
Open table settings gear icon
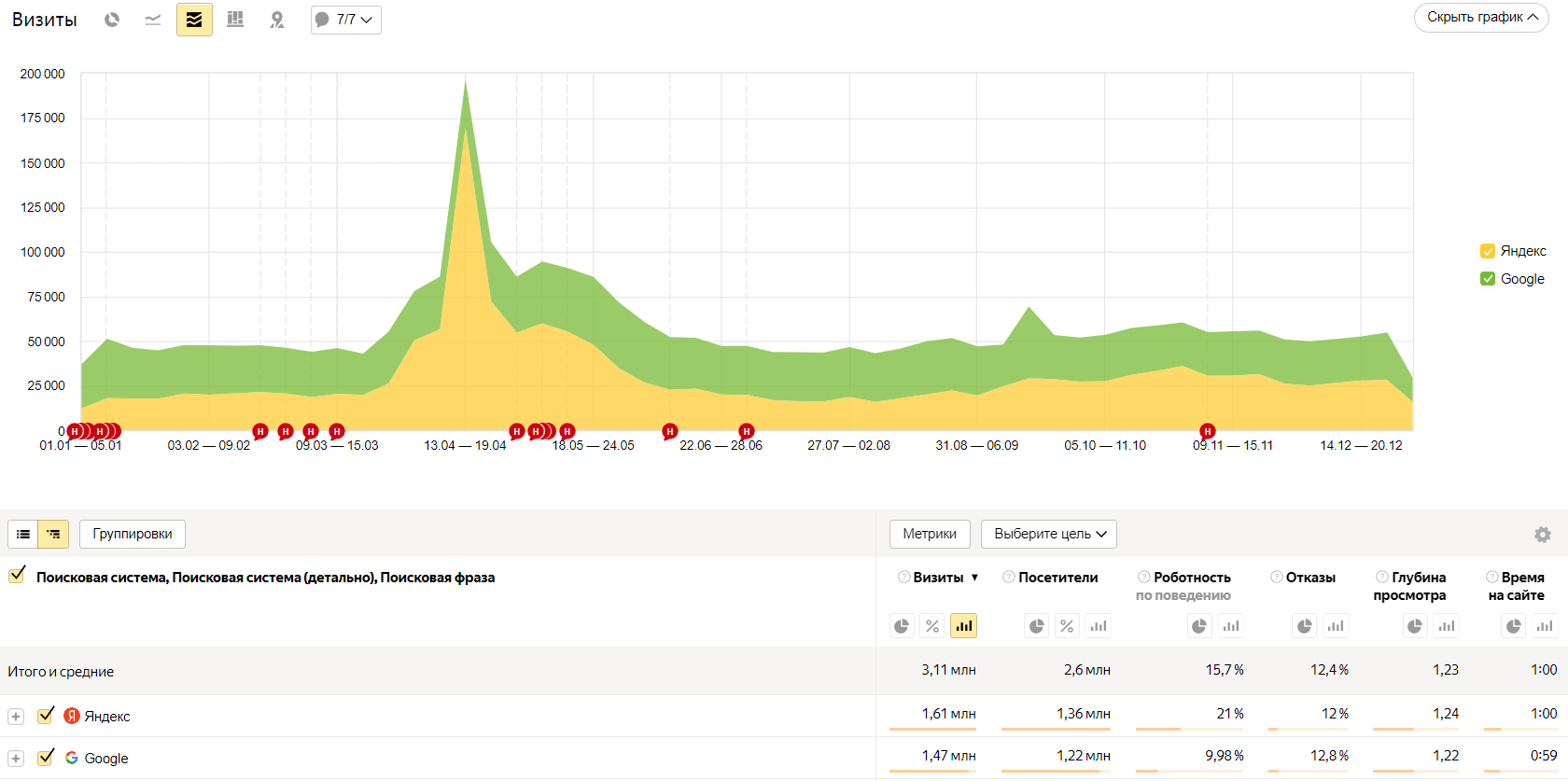pyautogui.click(x=1543, y=535)
